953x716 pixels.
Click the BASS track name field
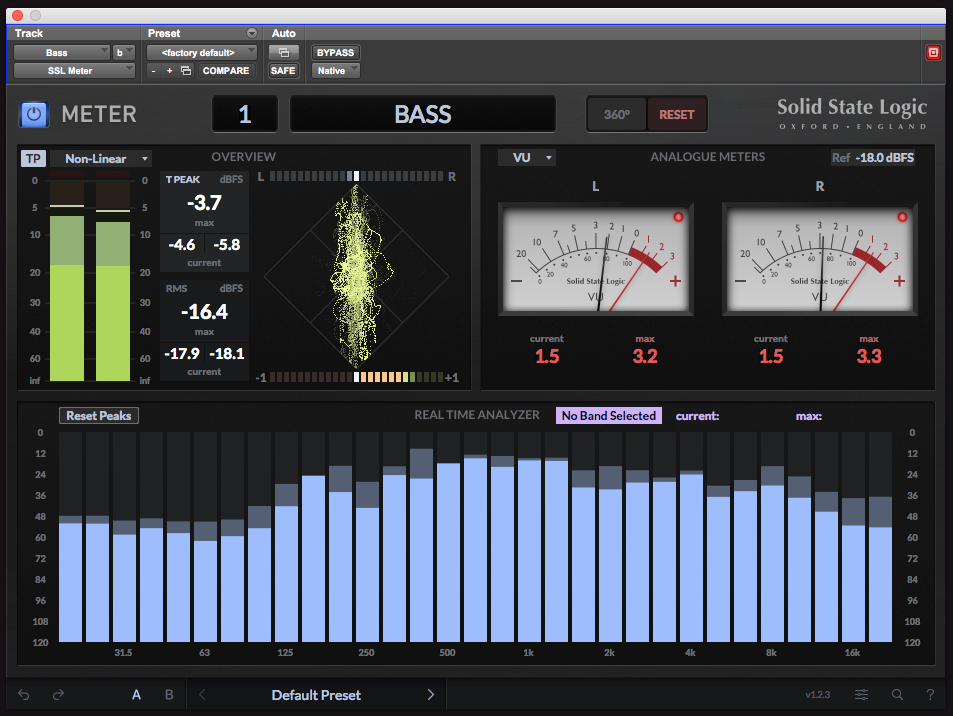click(x=423, y=114)
